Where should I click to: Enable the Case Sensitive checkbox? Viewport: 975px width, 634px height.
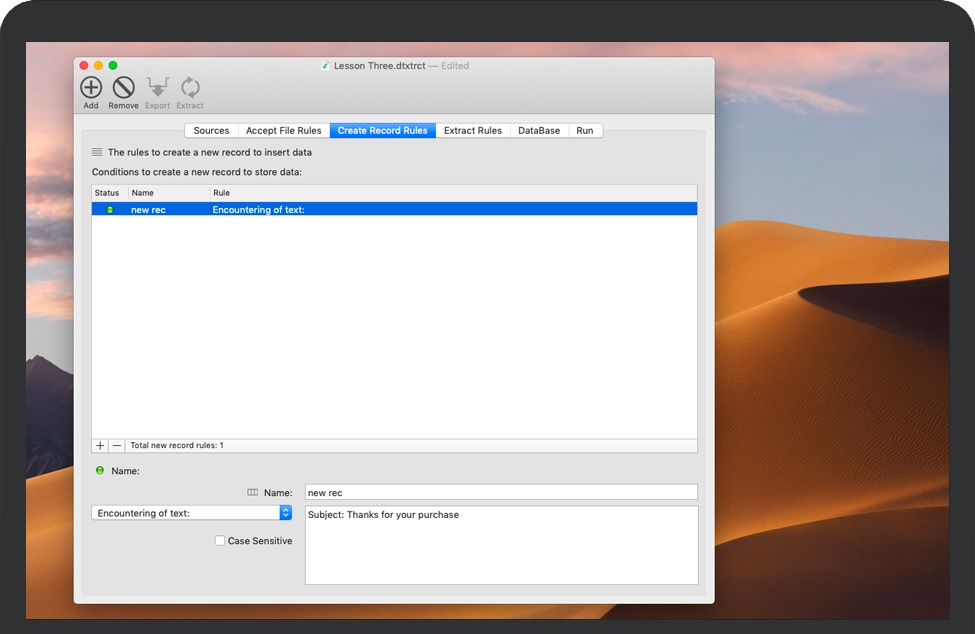219,541
